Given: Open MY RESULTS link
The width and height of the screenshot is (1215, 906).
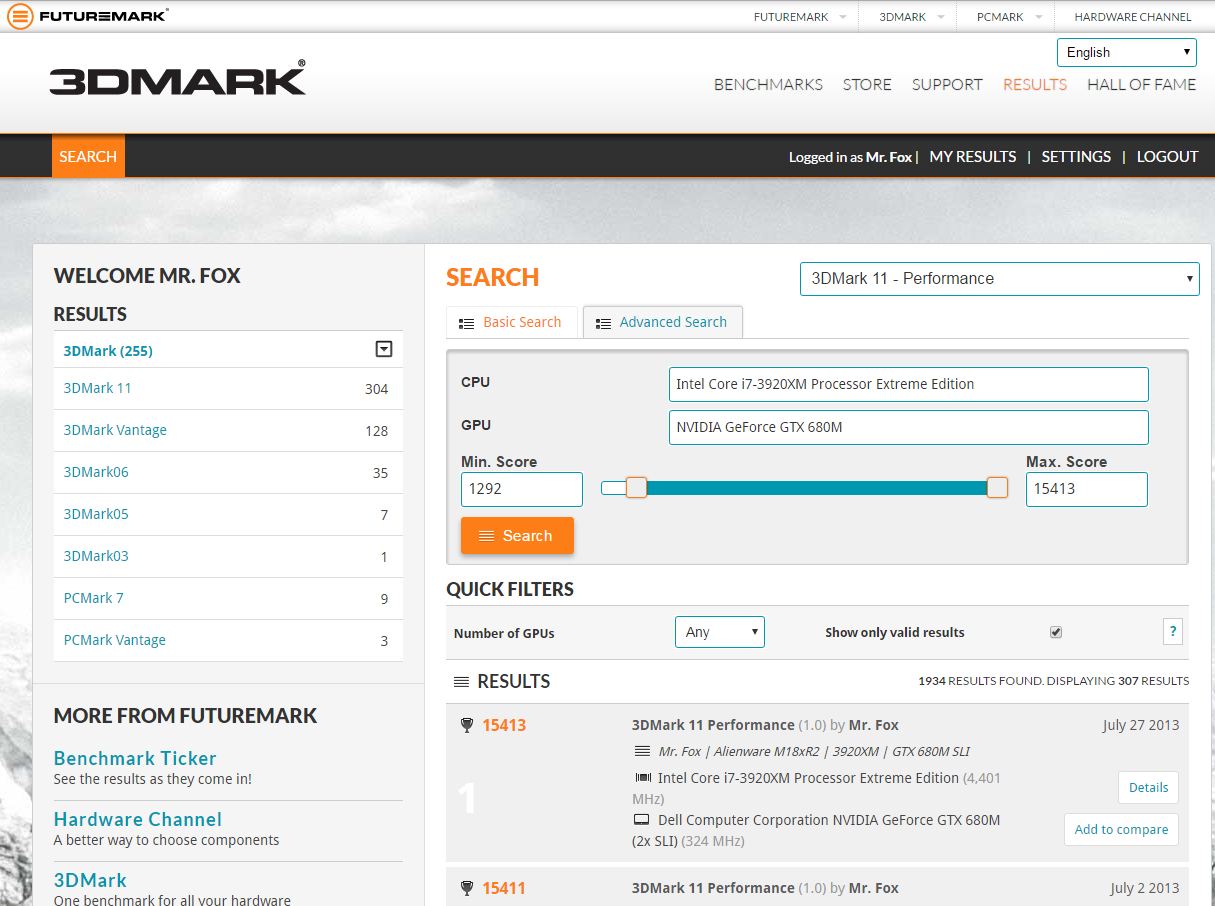Looking at the screenshot, I should pos(973,157).
